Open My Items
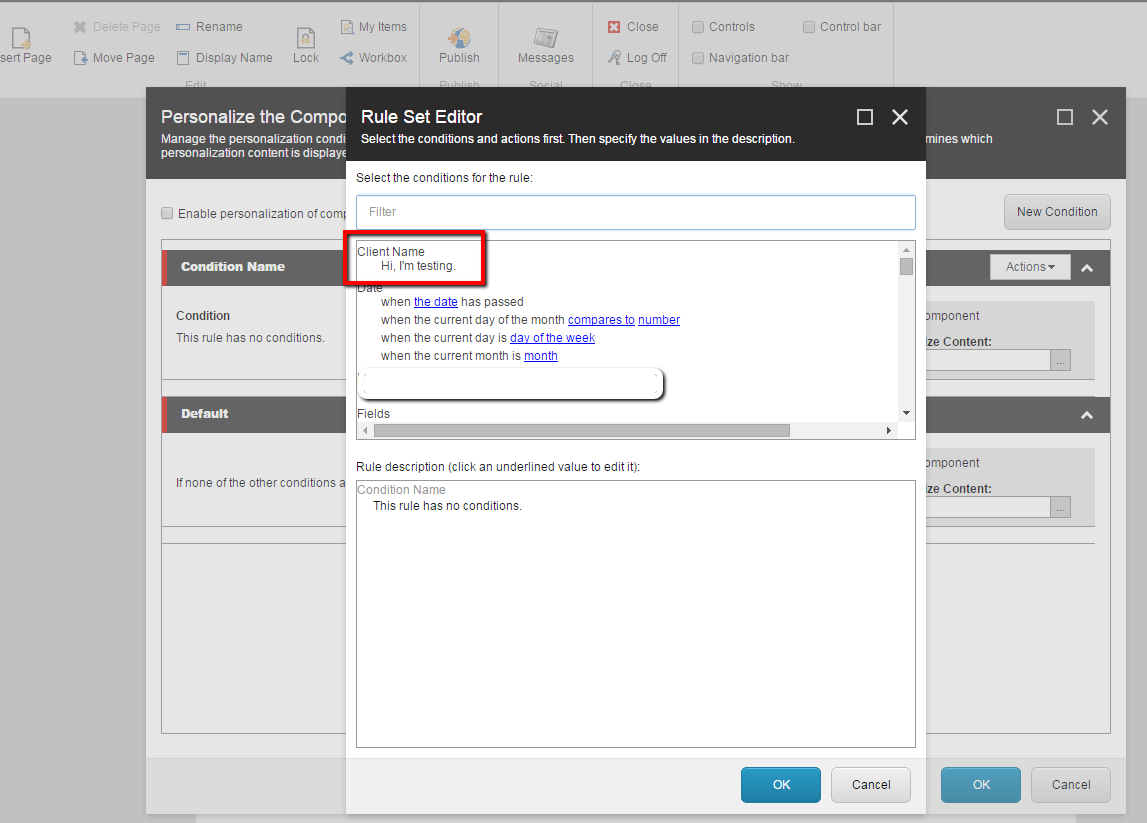 [x=373, y=26]
